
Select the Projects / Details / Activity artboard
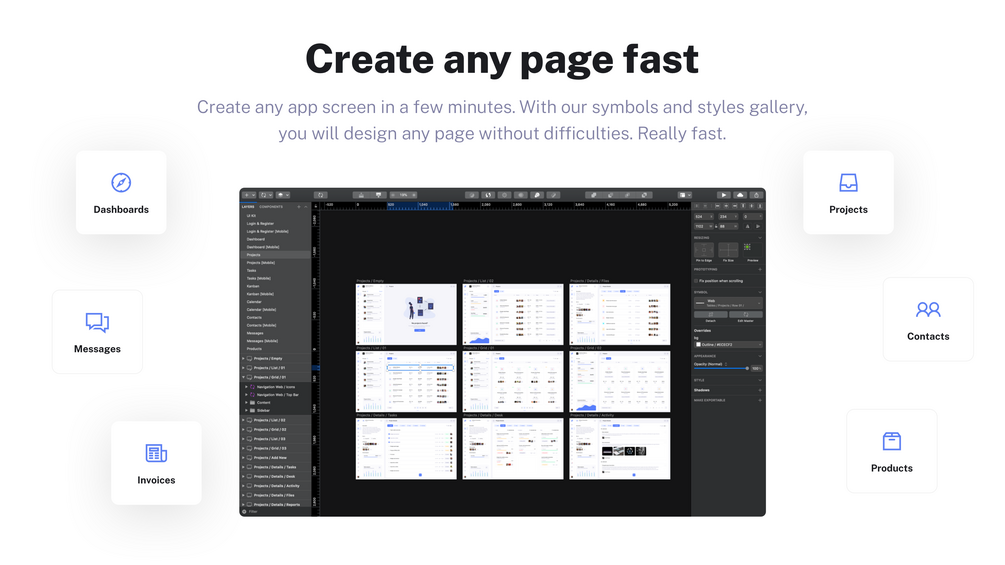click(620, 448)
